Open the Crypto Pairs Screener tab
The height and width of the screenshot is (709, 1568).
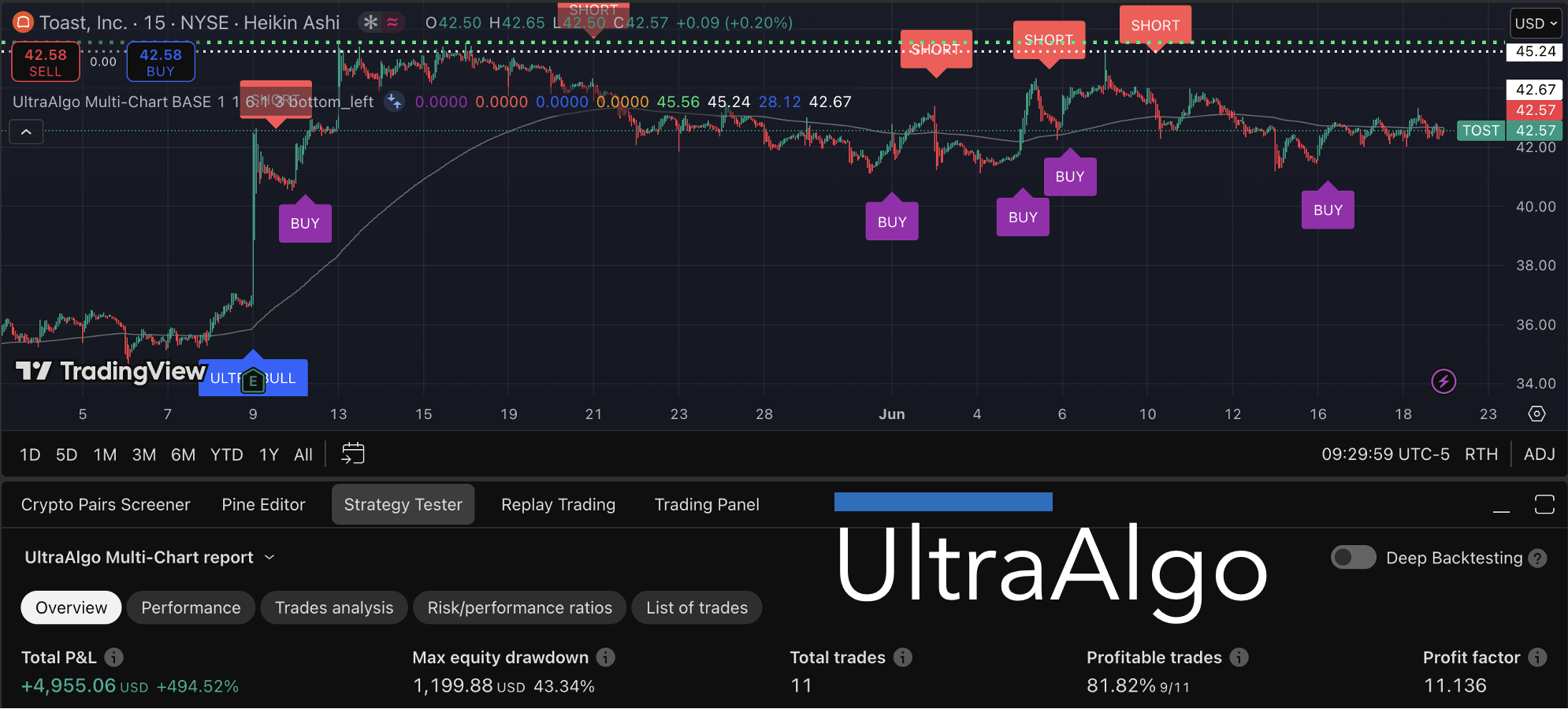(x=106, y=505)
